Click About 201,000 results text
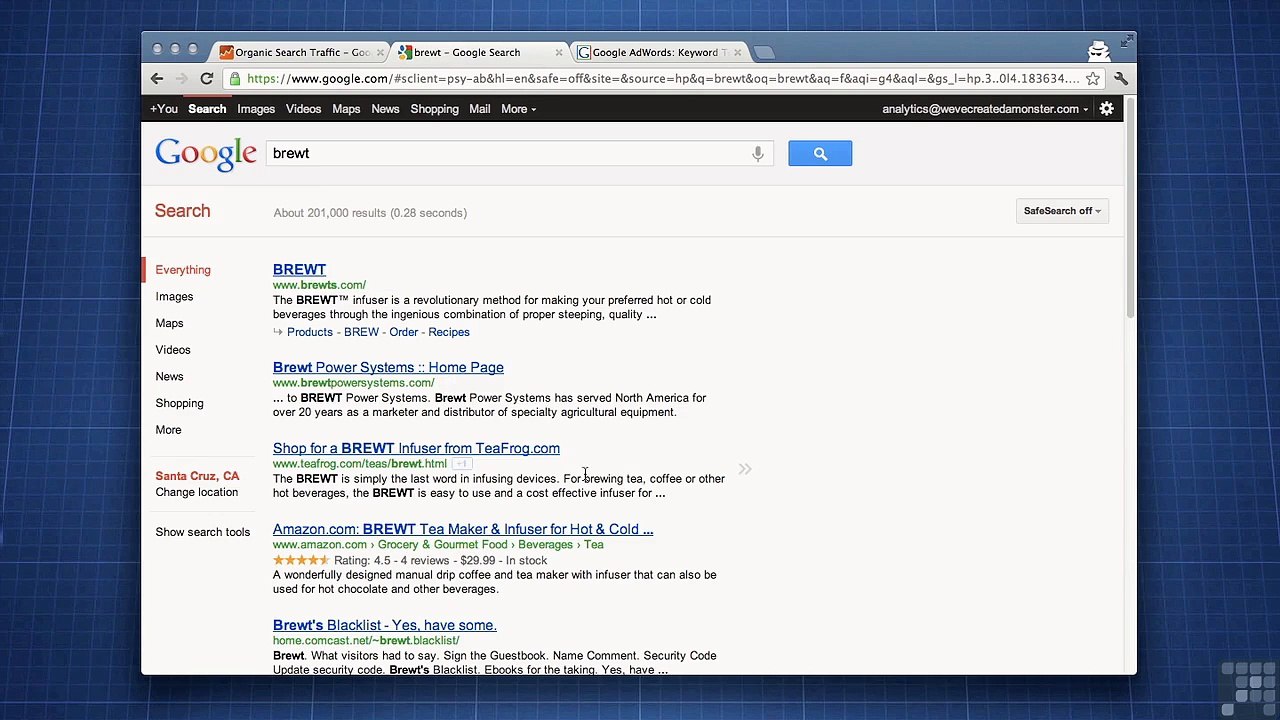 coord(370,213)
